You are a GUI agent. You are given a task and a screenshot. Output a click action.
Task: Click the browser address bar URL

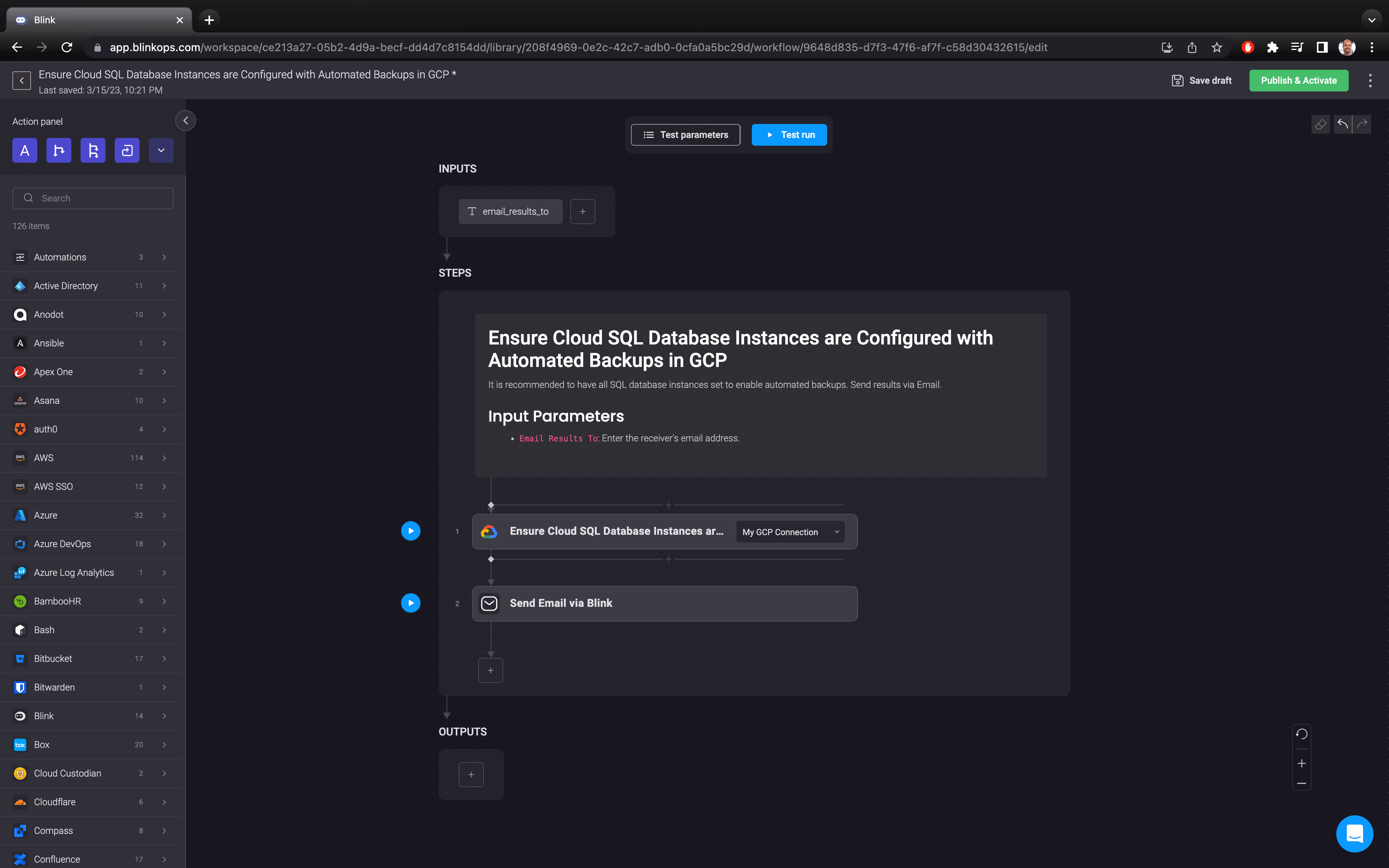pyautogui.click(x=579, y=48)
